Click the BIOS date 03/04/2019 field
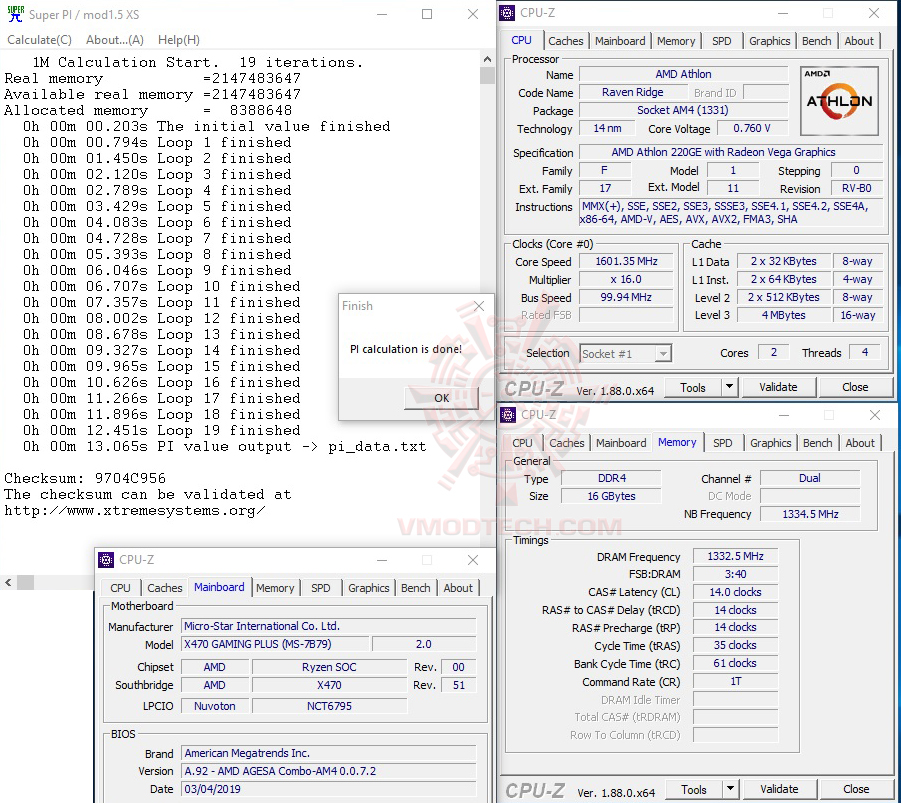Viewport: 901px width, 803px height. [x=329, y=789]
